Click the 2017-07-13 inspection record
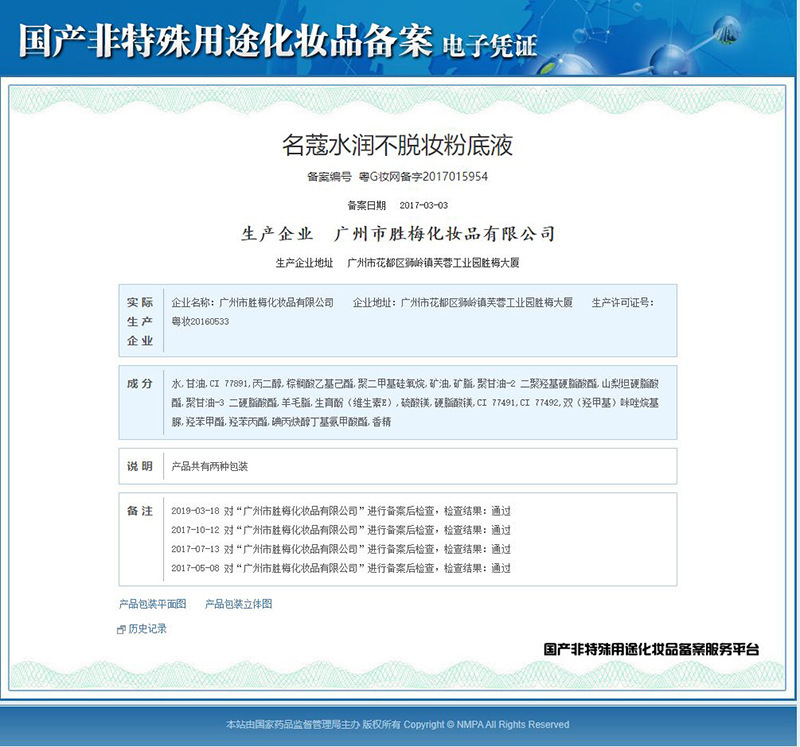800x747 pixels. pyautogui.click(x=341, y=549)
